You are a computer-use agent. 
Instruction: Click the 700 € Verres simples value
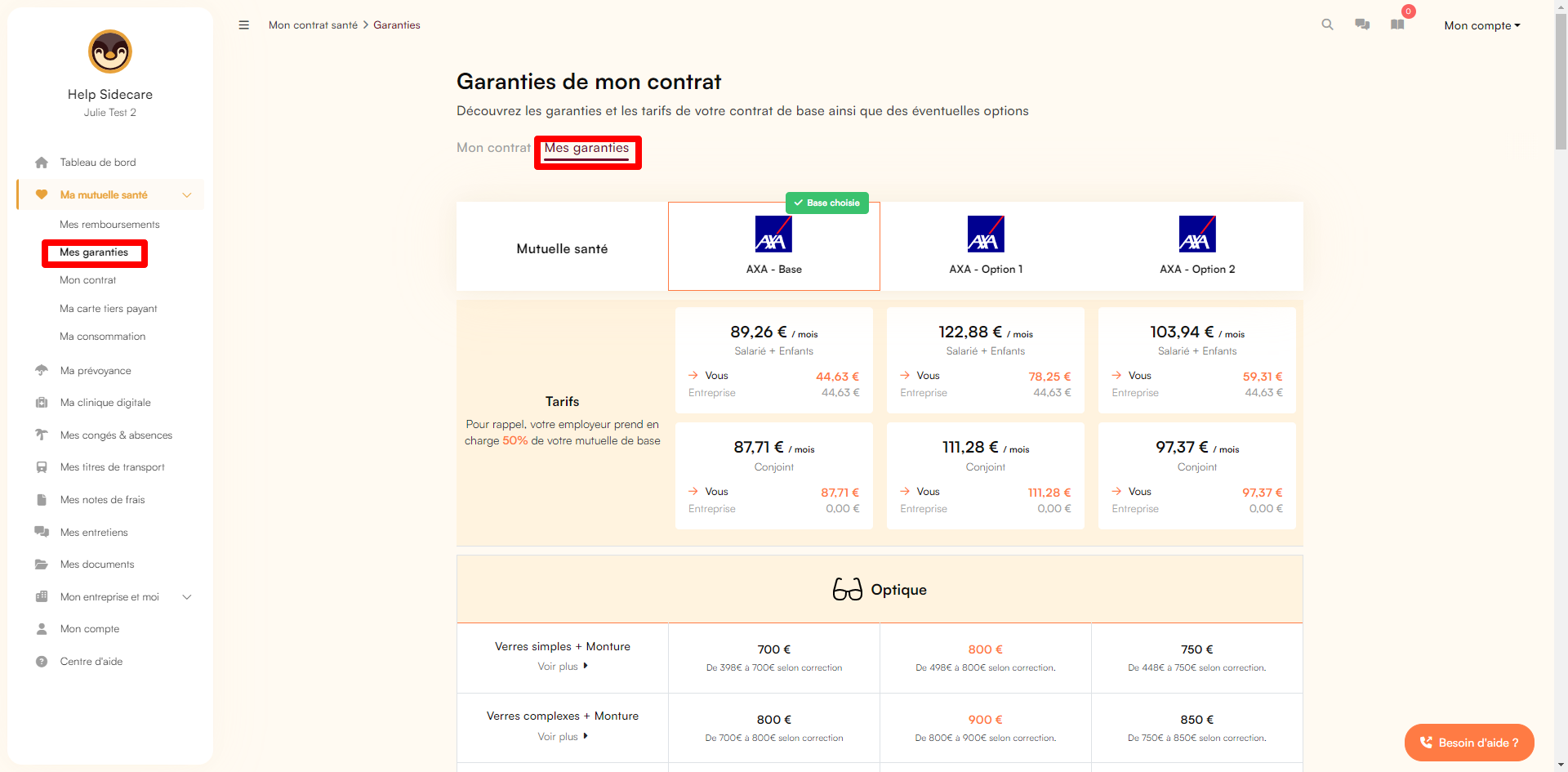point(774,649)
